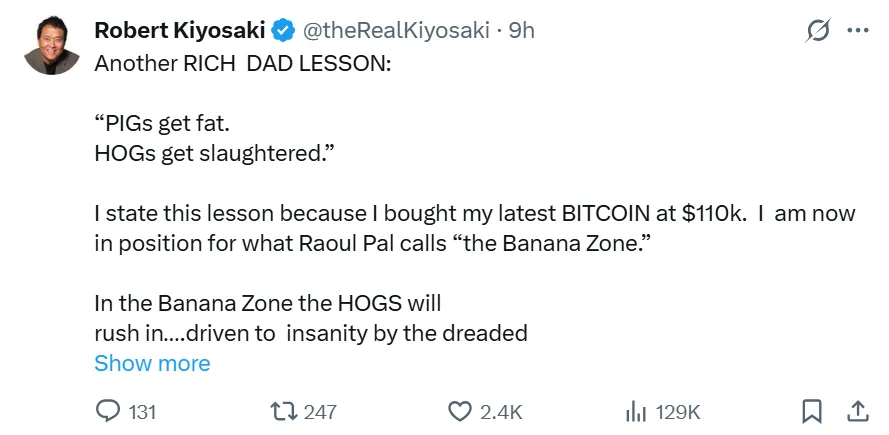Repost this tweet using the arrows icon
The image size is (889, 435).
coord(283,411)
